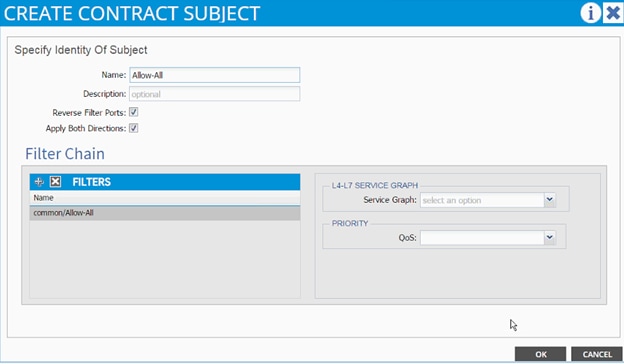
Task: Toggle the Reverse Filter Ports checkbox
Action: [x=133, y=112]
